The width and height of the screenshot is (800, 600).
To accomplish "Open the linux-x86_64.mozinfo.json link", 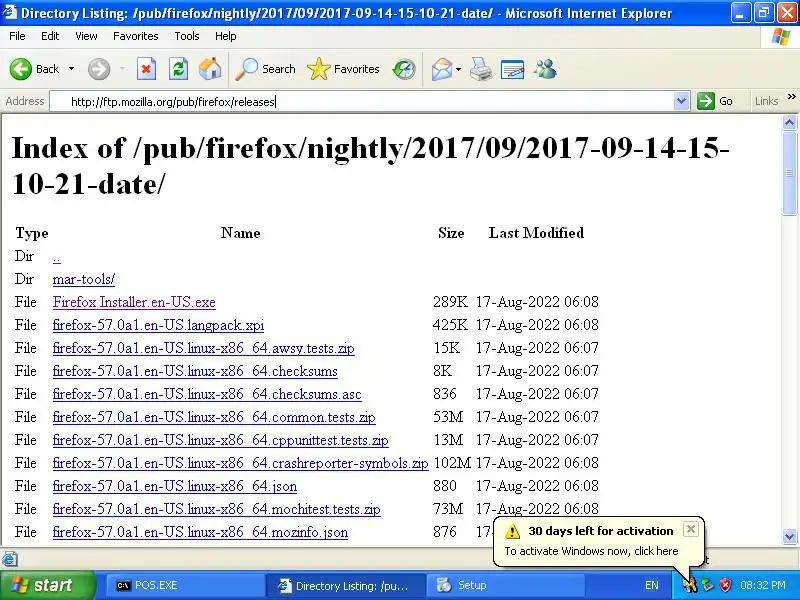I will (200, 532).
